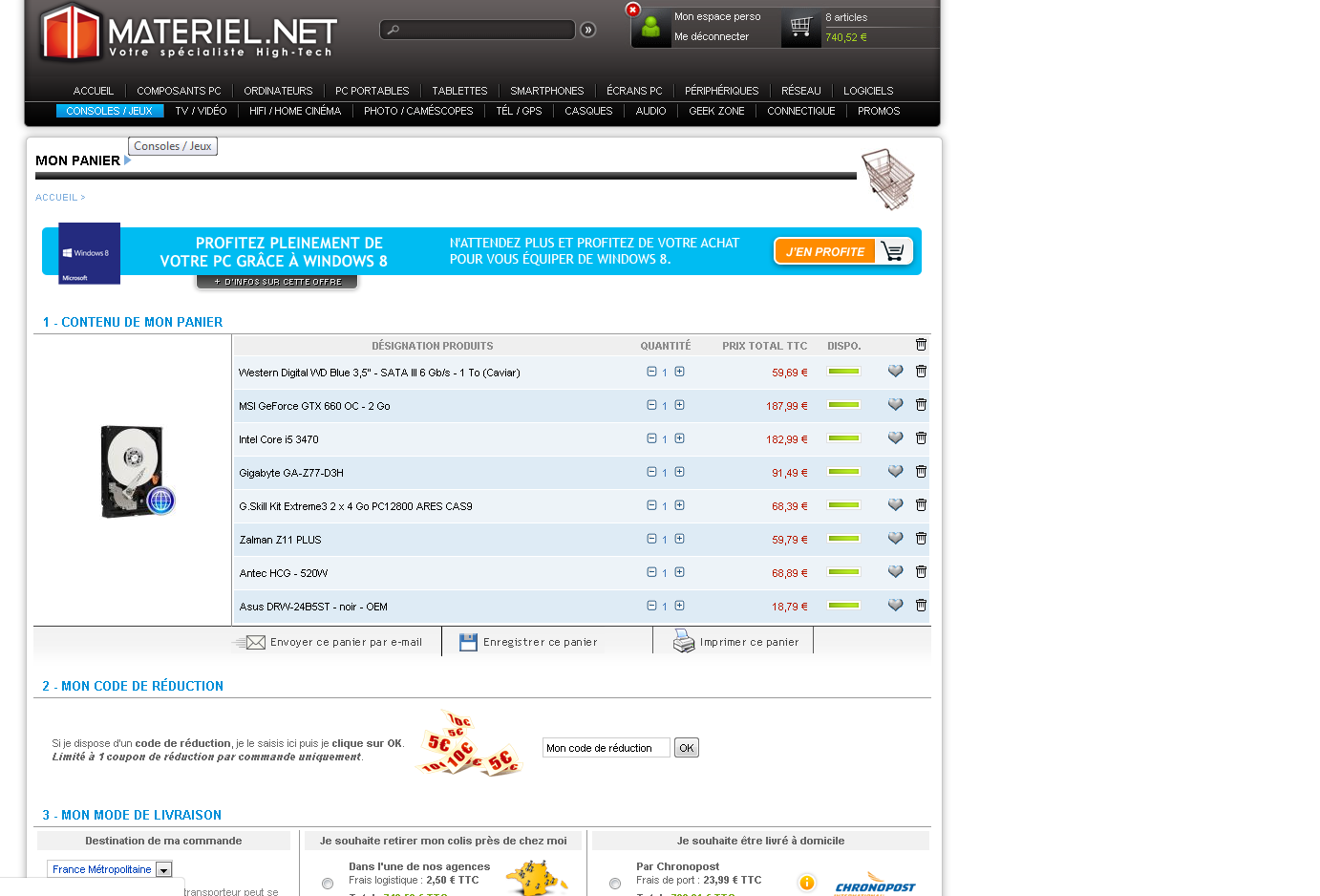Image resolution: width=1320 pixels, height=896 pixels.
Task: Click the search submit arrow button
Action: (588, 30)
